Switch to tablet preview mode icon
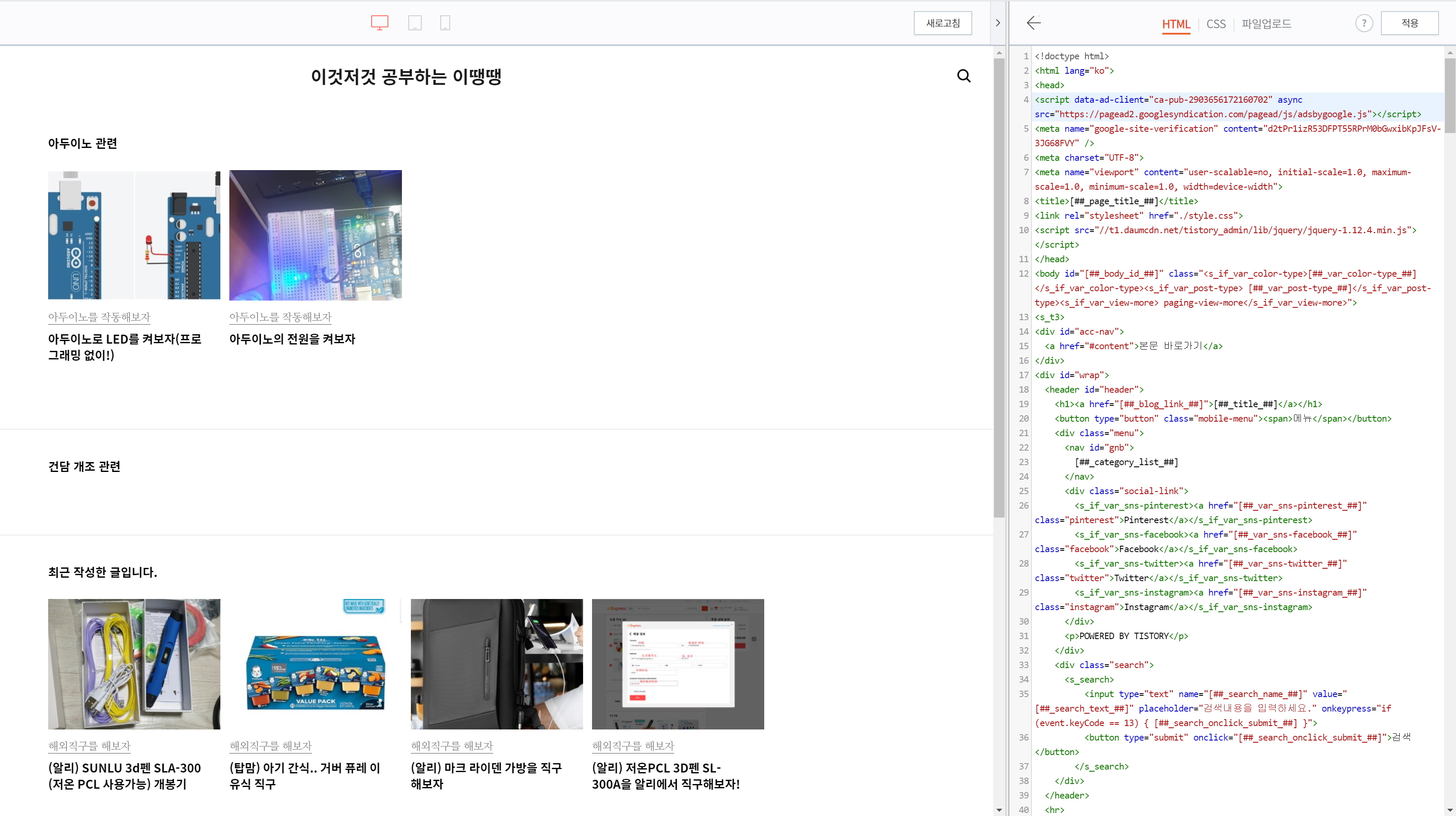Viewport: 1456px width, 816px height. coord(415,23)
